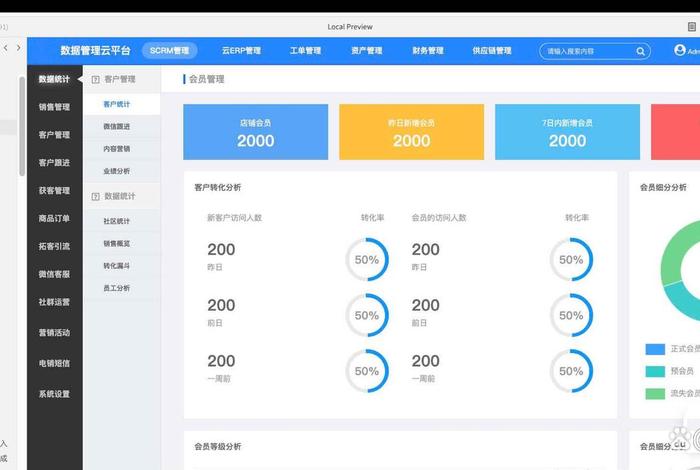The height and width of the screenshot is (470, 700).
Task: Click the 客户转化分析 section heading
Action: click(217, 187)
